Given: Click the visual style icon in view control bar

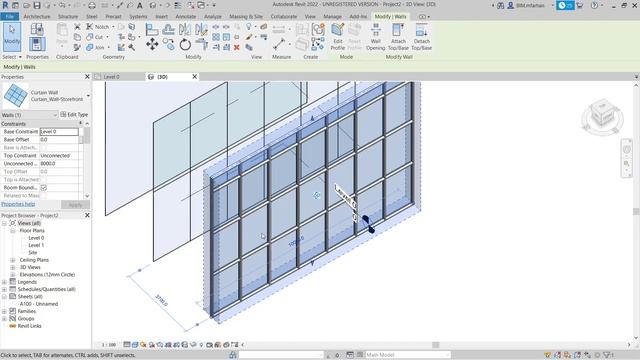Looking at the screenshot, I should pyautogui.click(x=135, y=345).
